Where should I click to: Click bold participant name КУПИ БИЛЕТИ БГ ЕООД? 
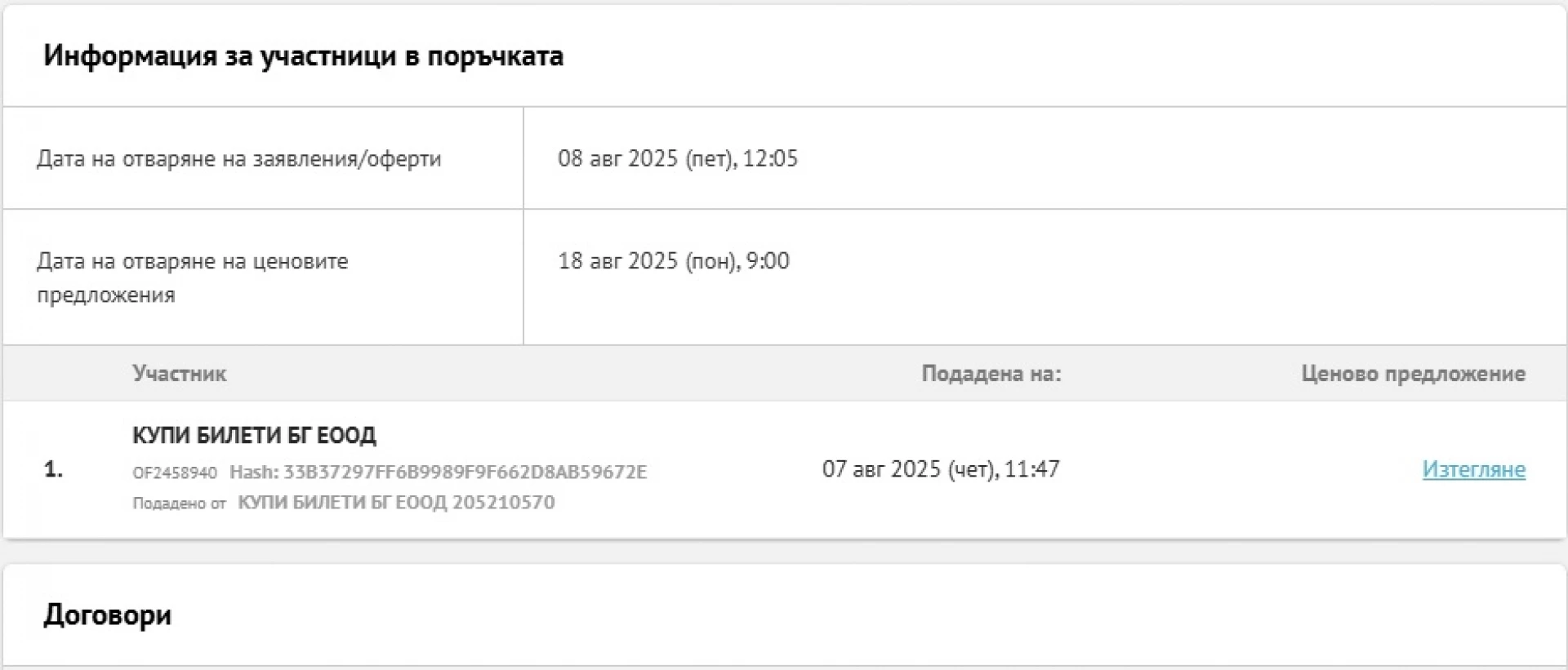tap(254, 435)
